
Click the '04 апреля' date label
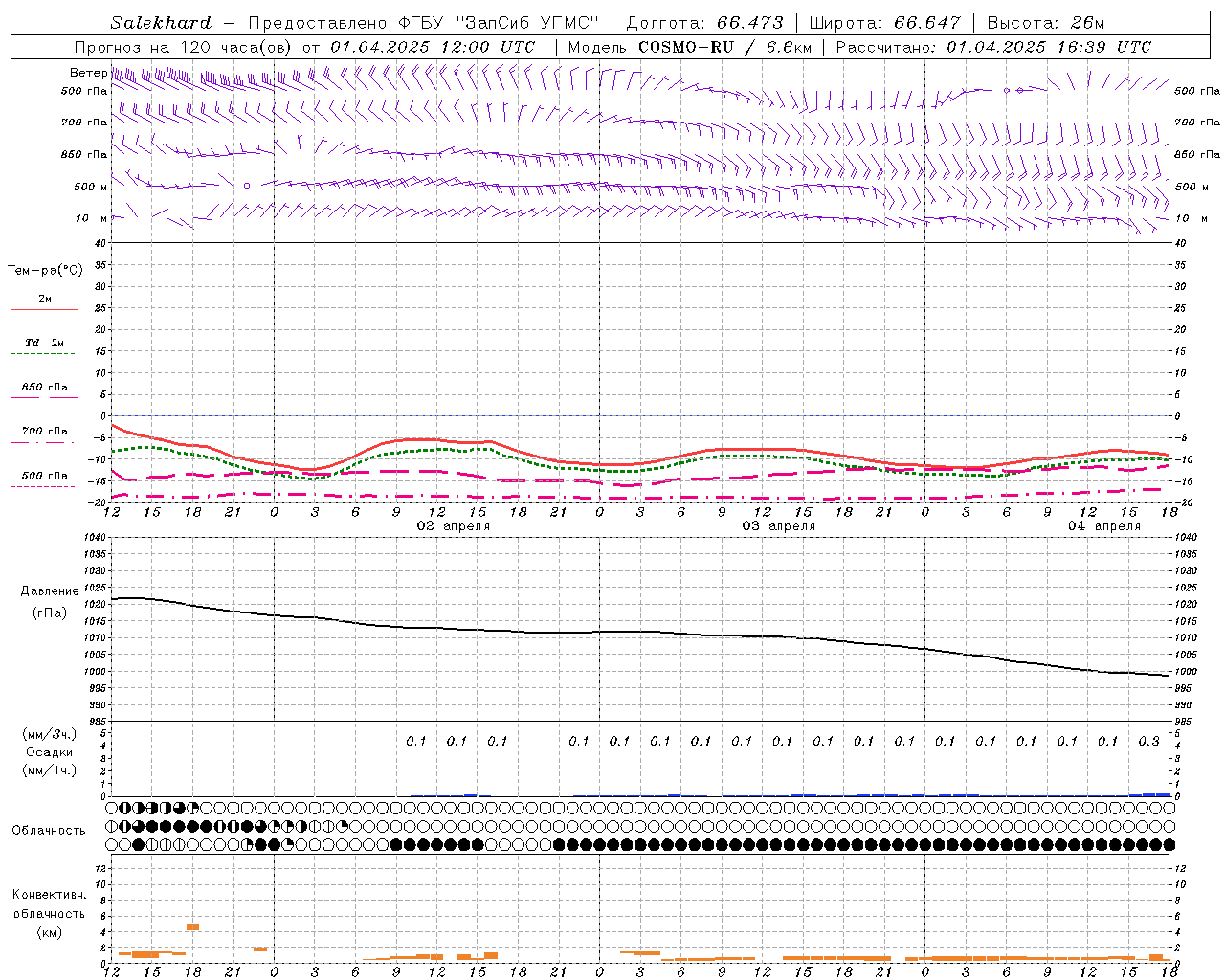pos(1104,526)
